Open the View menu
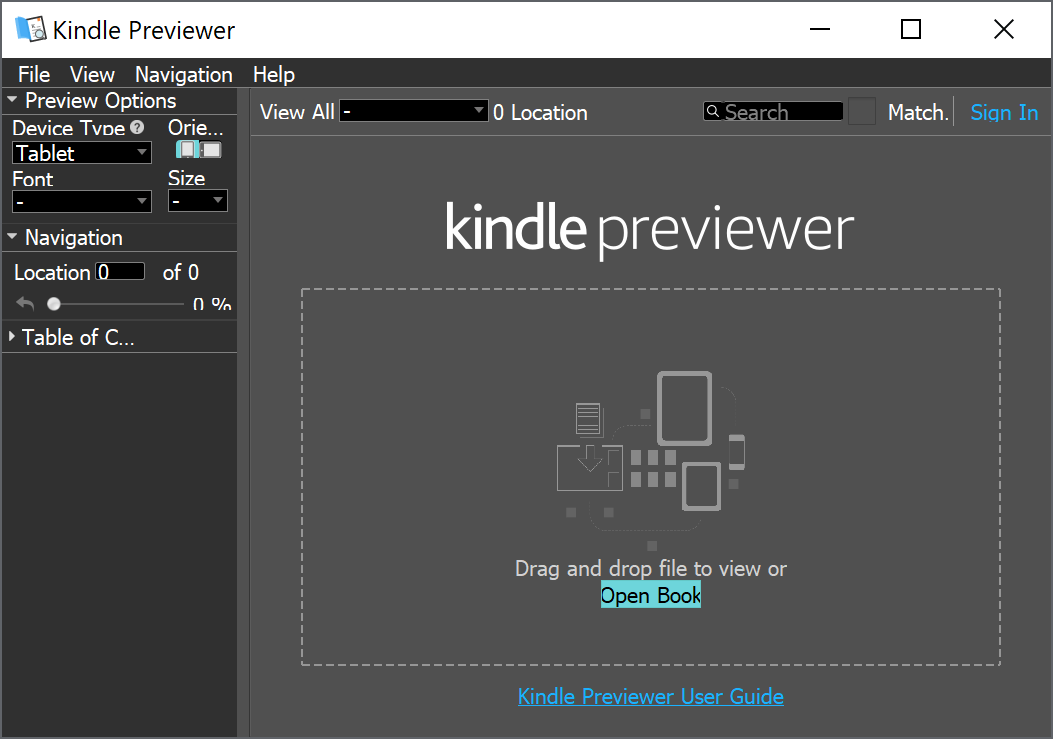 93,74
